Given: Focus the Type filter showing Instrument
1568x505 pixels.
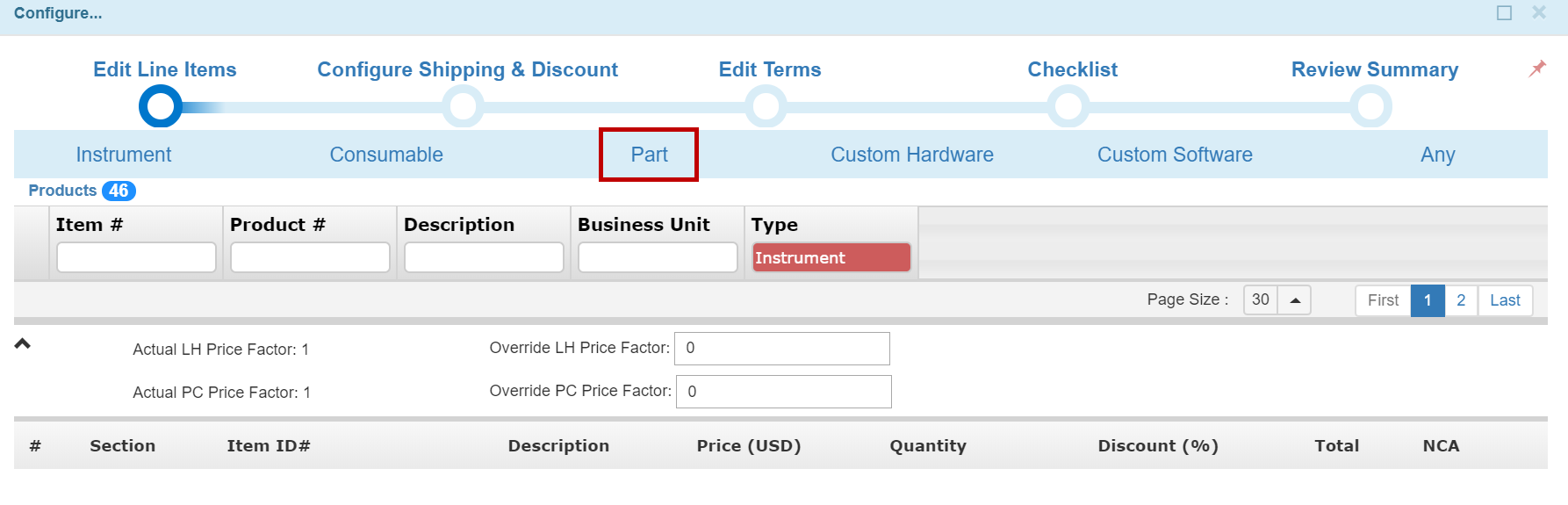Looking at the screenshot, I should click(x=831, y=257).
